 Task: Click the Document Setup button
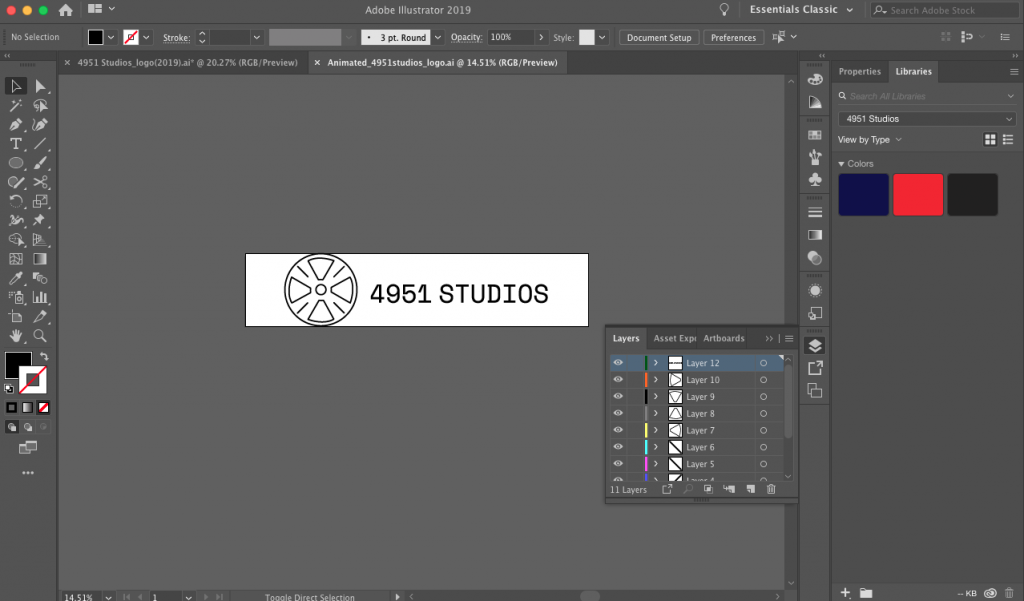pyautogui.click(x=659, y=37)
